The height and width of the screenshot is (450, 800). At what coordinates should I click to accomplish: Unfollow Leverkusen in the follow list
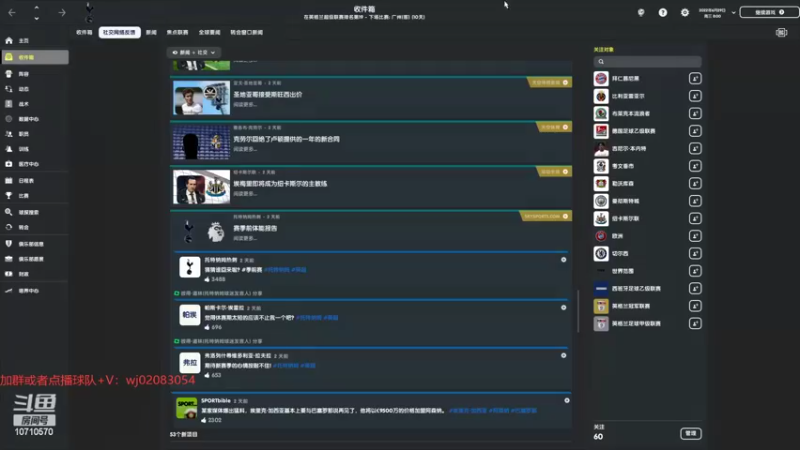[695, 183]
